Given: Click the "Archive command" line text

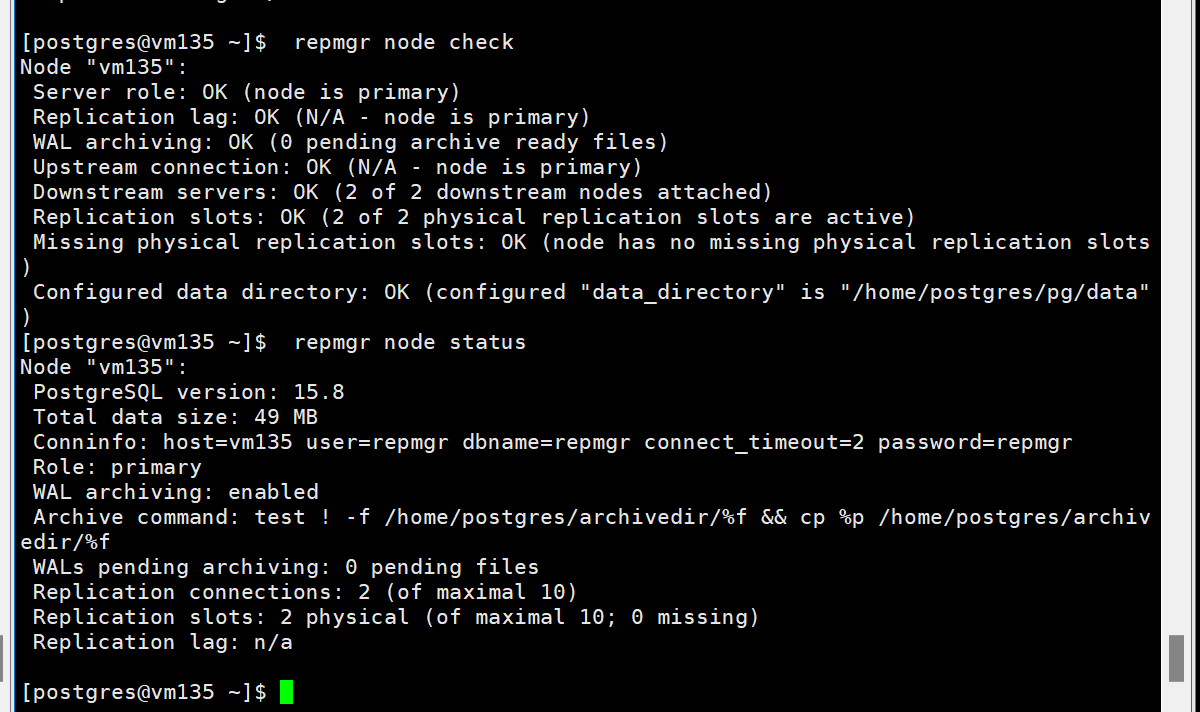Looking at the screenshot, I should [590, 517].
